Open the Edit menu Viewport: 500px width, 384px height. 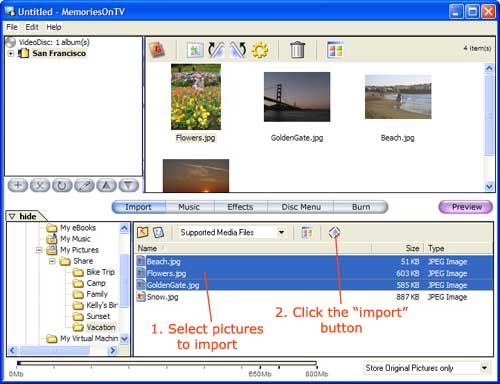point(32,27)
